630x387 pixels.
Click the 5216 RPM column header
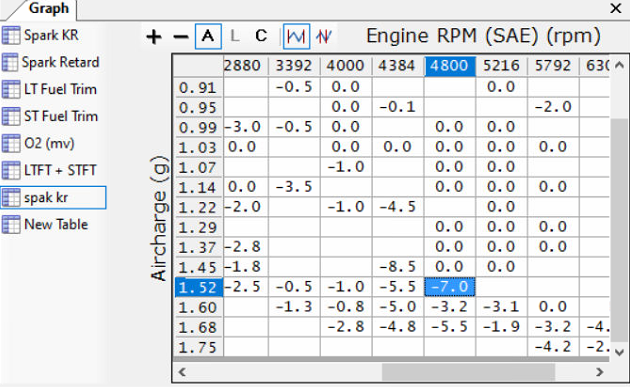coord(501,66)
